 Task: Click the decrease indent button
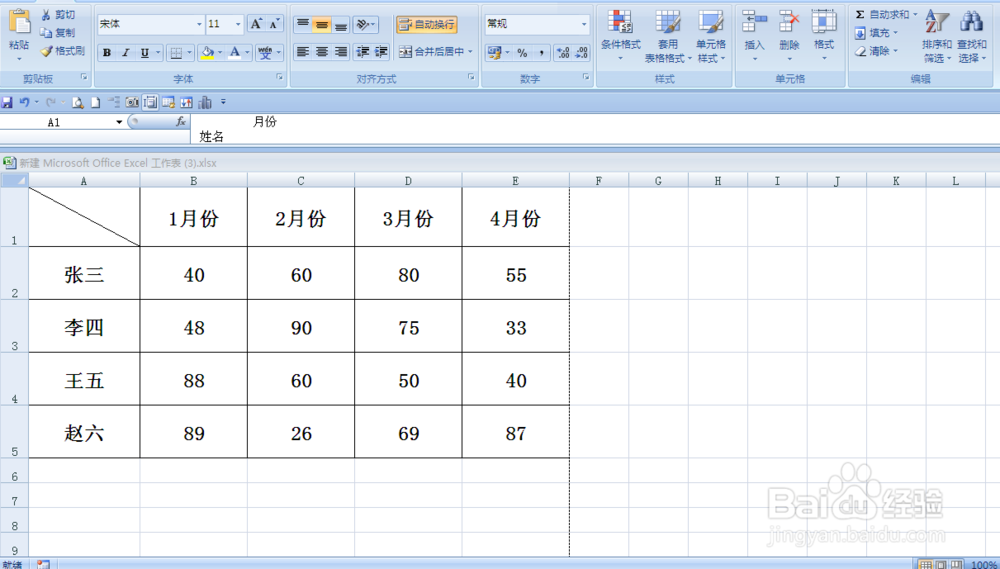[363, 52]
